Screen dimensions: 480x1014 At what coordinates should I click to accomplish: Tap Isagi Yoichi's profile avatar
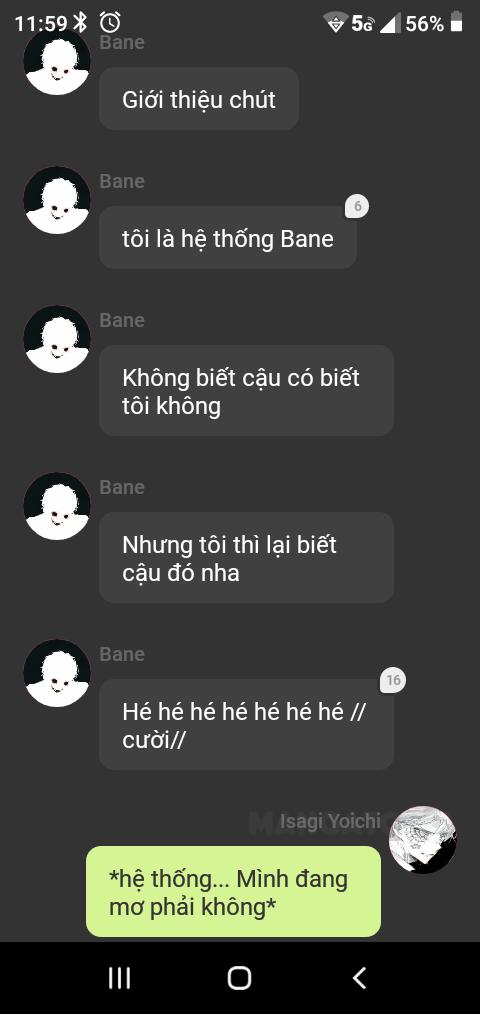pyautogui.click(x=422, y=840)
